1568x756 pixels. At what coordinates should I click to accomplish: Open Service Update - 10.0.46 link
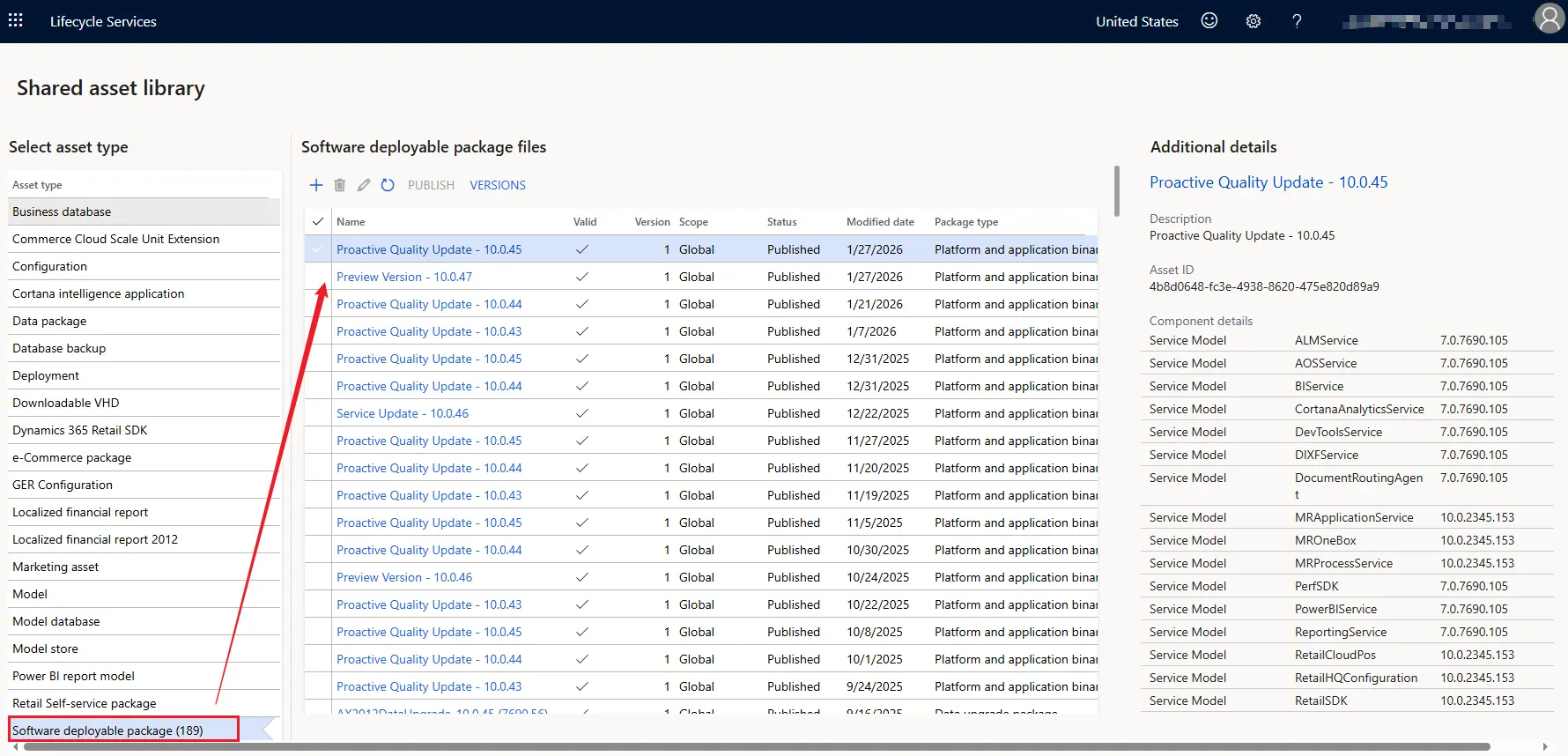[403, 413]
